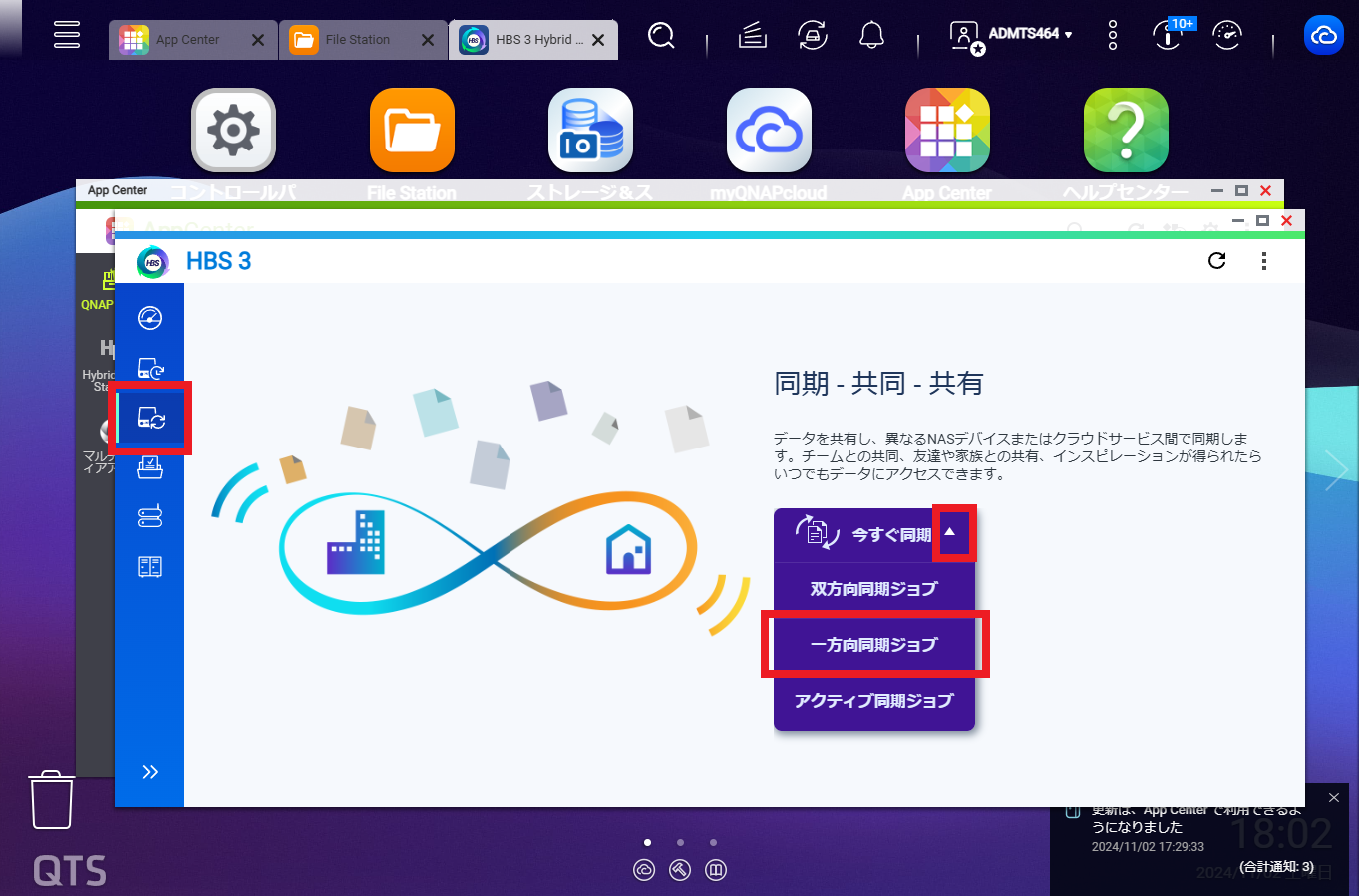
Task: Open App Center desktop icon
Action: [x=947, y=131]
